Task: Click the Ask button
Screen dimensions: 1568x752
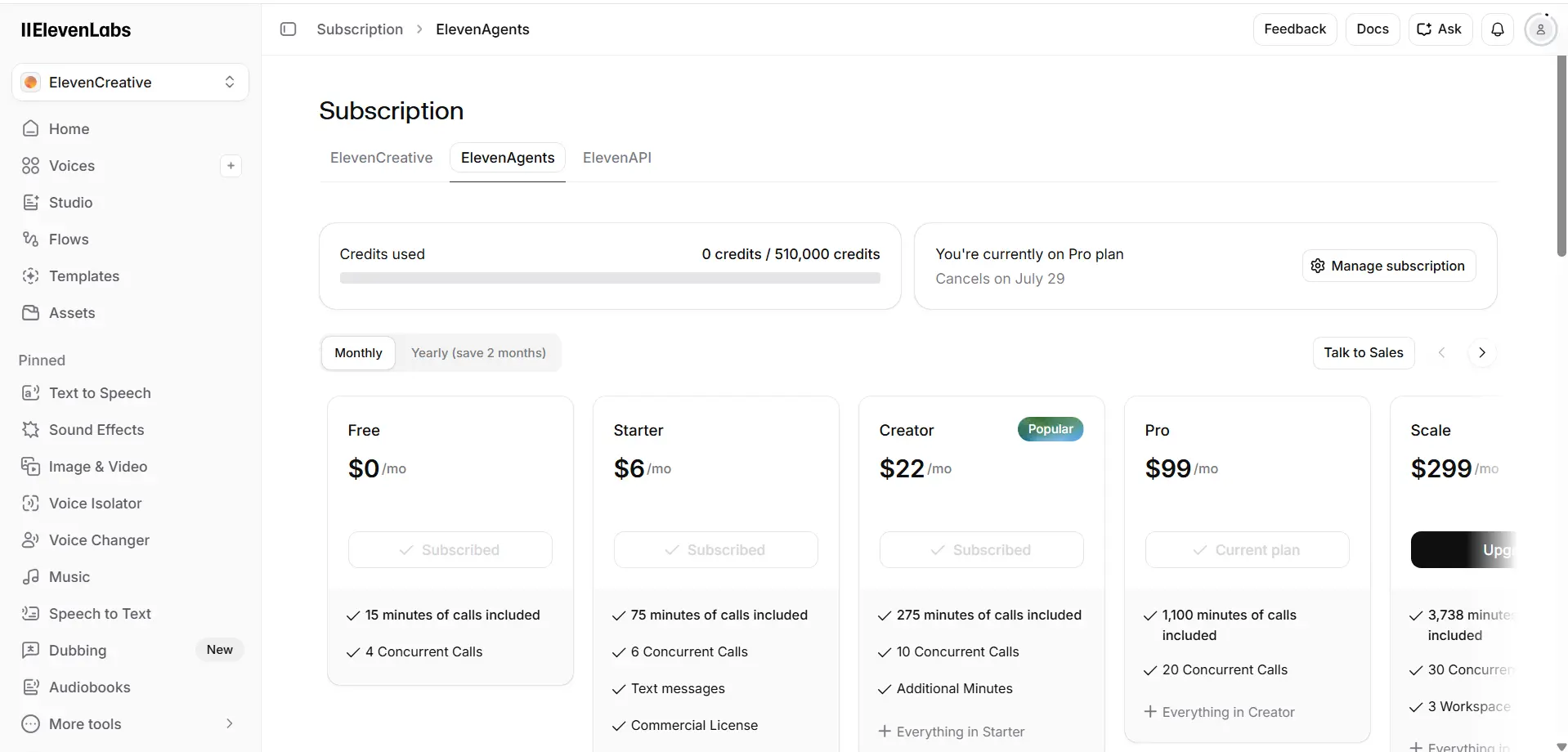Action: (x=1440, y=29)
